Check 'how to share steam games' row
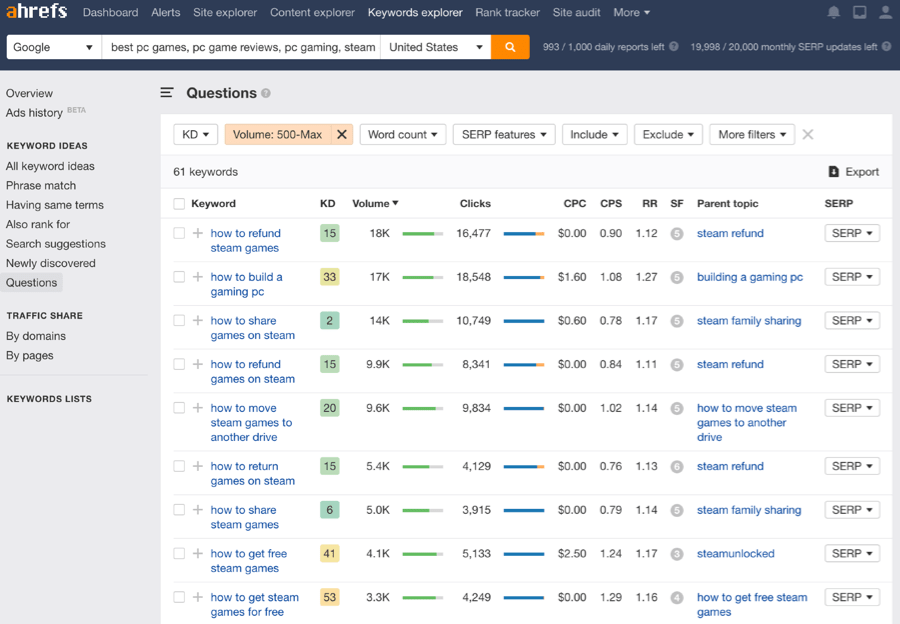Viewport: 900px width, 624px height. point(179,510)
